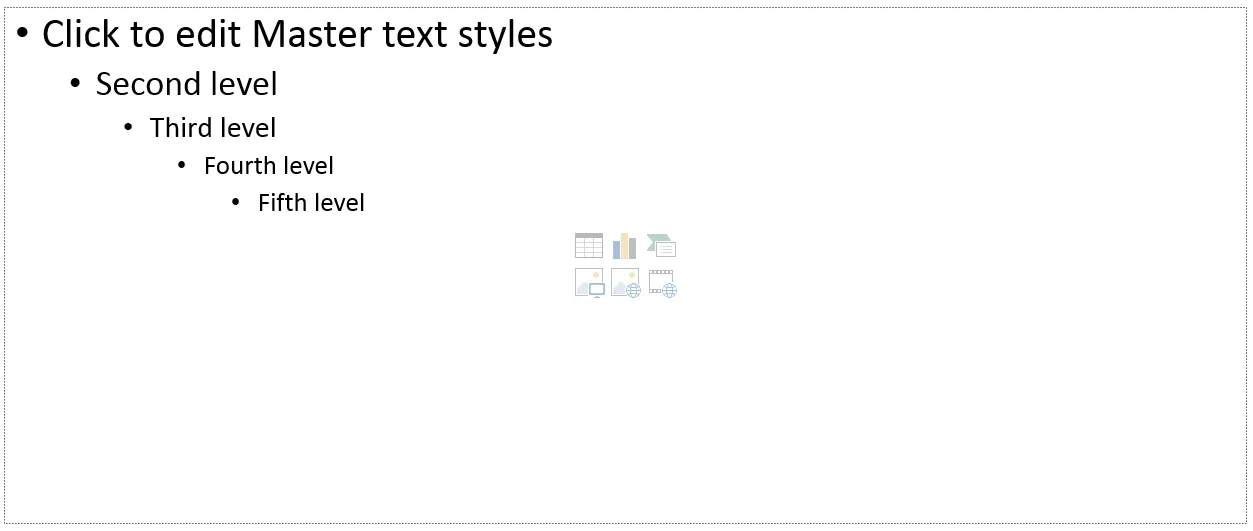Click on the 'Fourth level' text
The height and width of the screenshot is (531, 1253).
pos(268,166)
